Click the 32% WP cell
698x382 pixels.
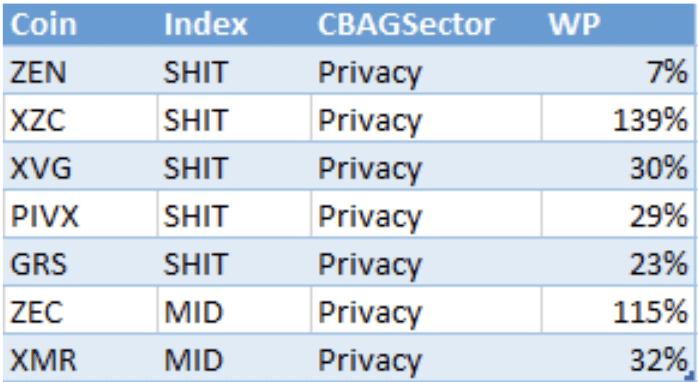618,358
